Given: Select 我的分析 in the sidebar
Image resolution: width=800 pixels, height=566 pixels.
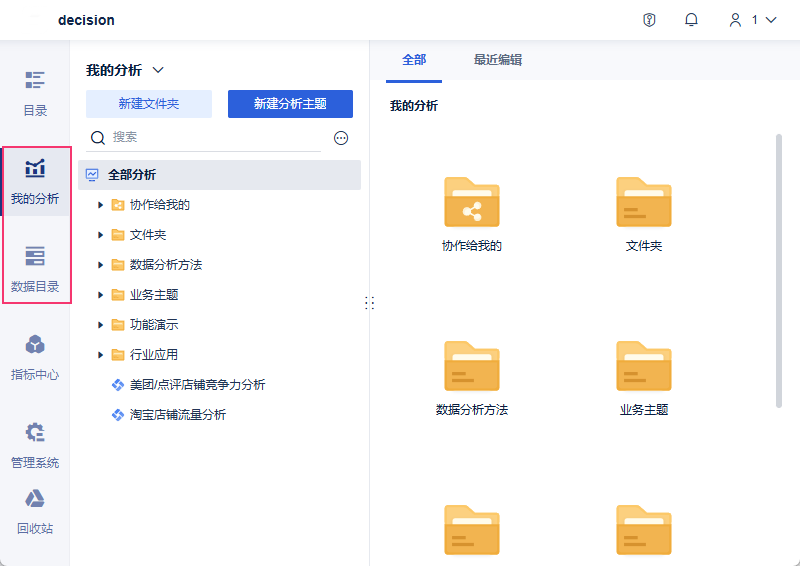Looking at the screenshot, I should [35, 182].
